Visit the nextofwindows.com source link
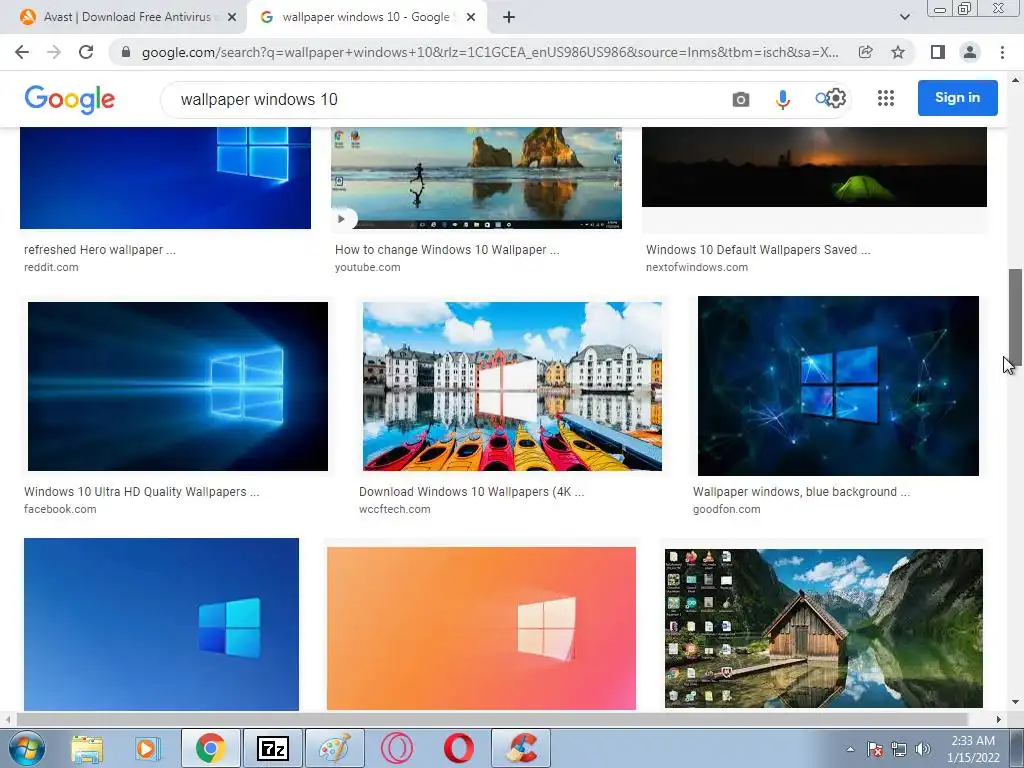 pyautogui.click(x=697, y=267)
